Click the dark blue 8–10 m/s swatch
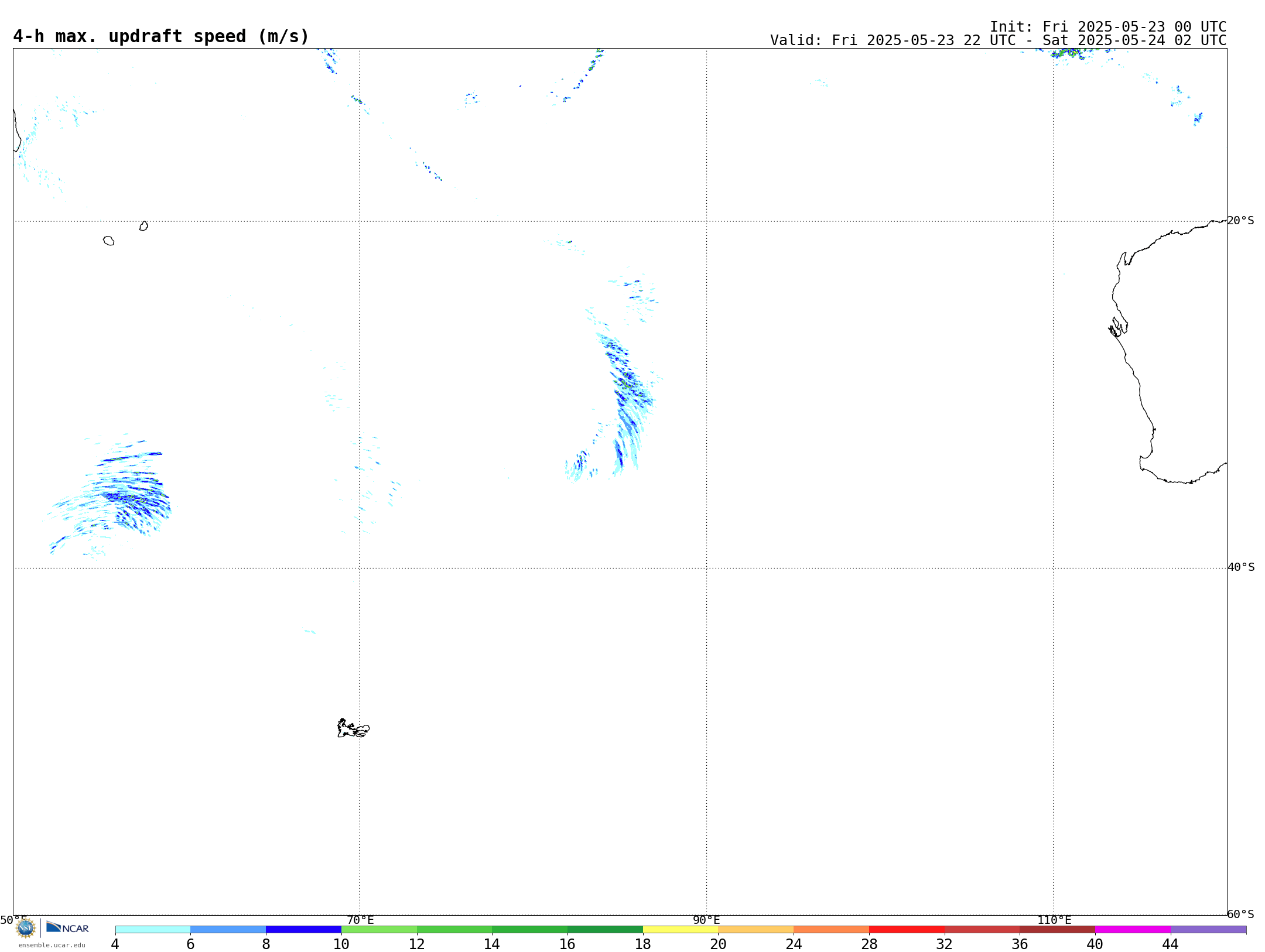The height and width of the screenshot is (952, 1265). [304, 929]
